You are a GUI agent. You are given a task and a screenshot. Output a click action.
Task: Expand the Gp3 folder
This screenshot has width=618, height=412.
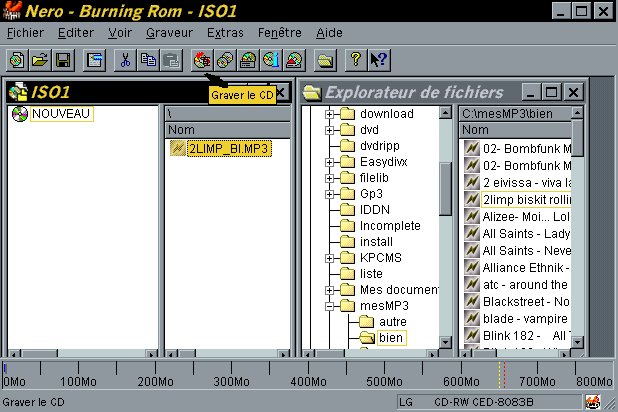pyautogui.click(x=329, y=194)
